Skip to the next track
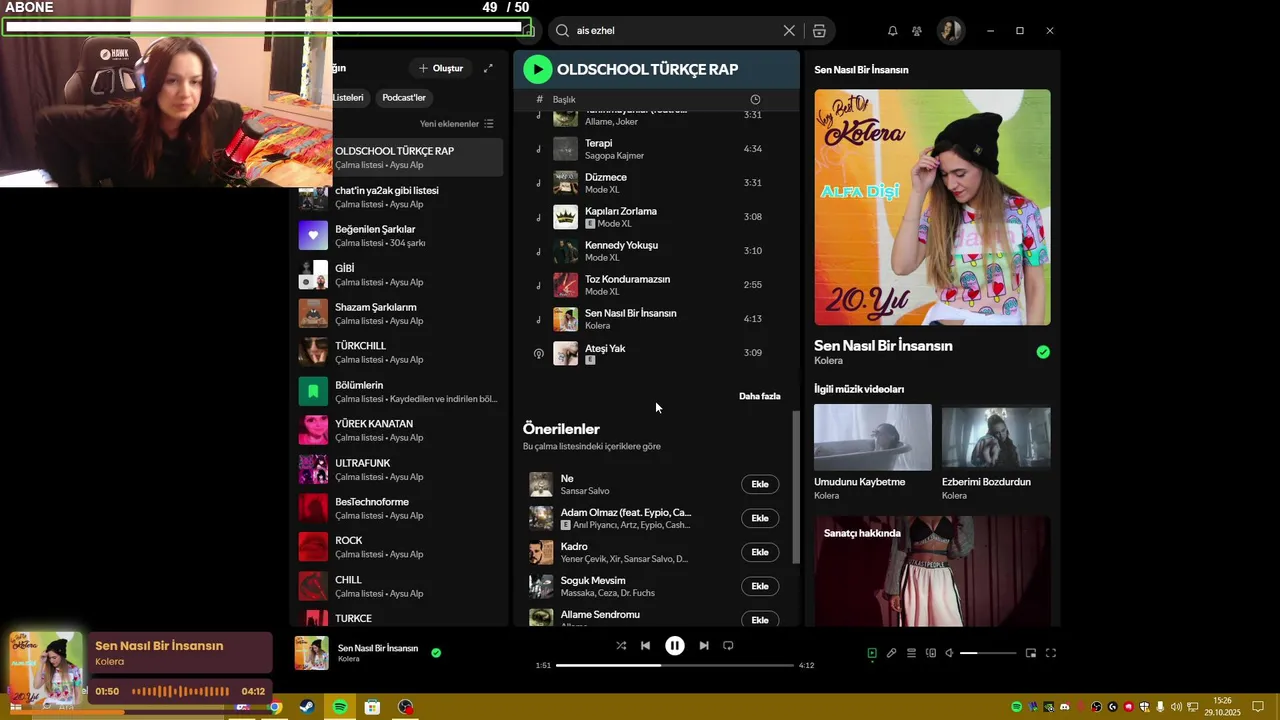Screen dimensions: 1280x720 [x=704, y=646]
